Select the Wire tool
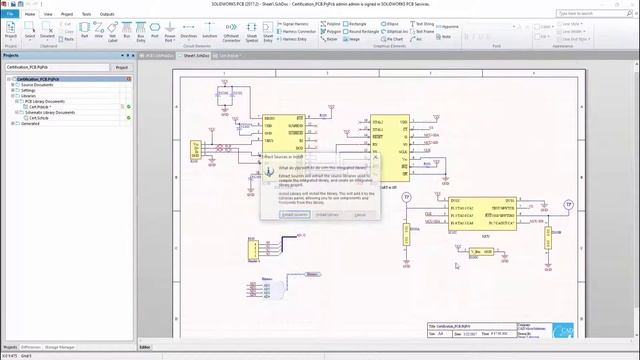The image size is (640, 360). pyautogui.click(x=99, y=31)
